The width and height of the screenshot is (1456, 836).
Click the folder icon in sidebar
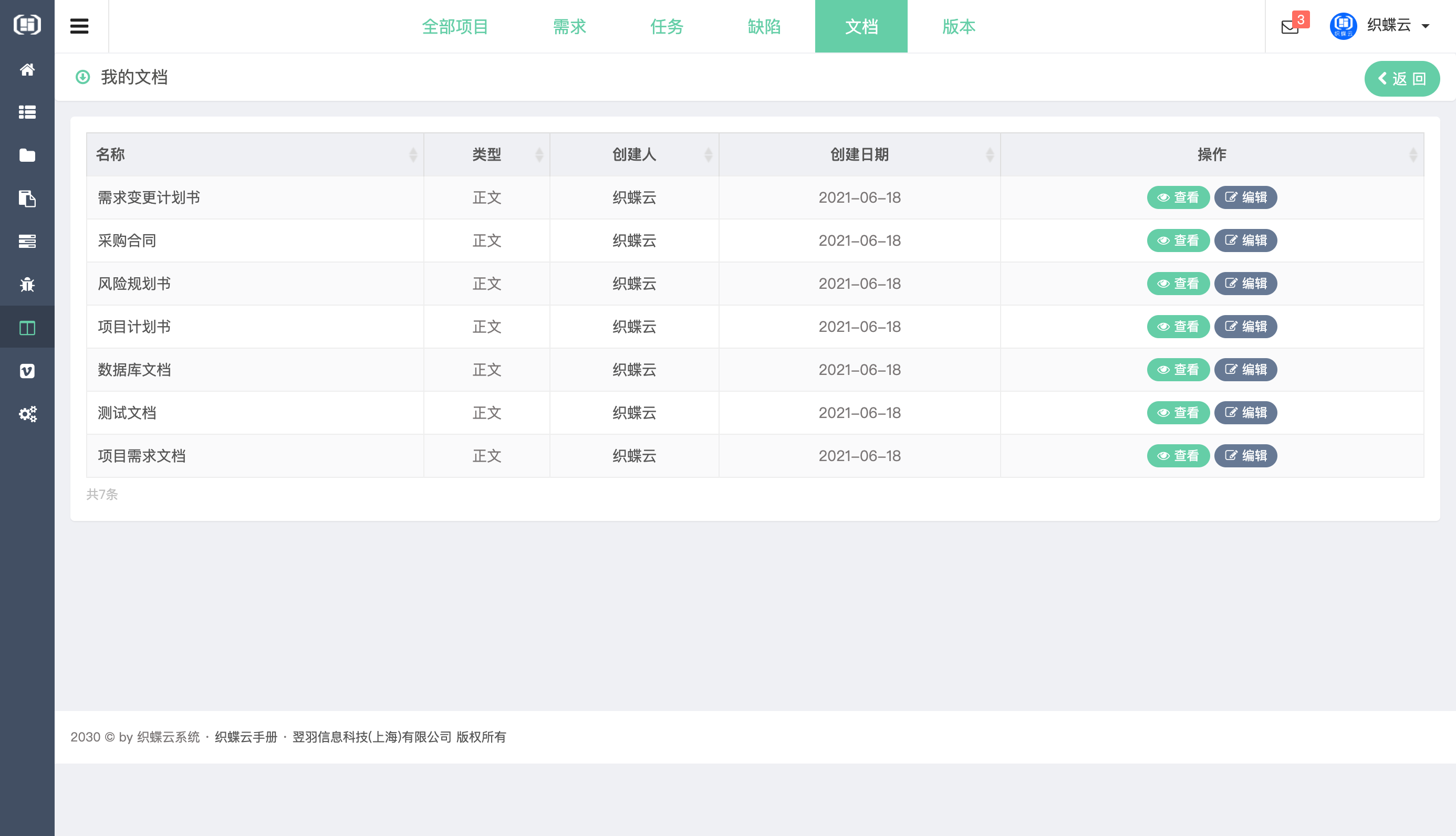[x=27, y=155]
